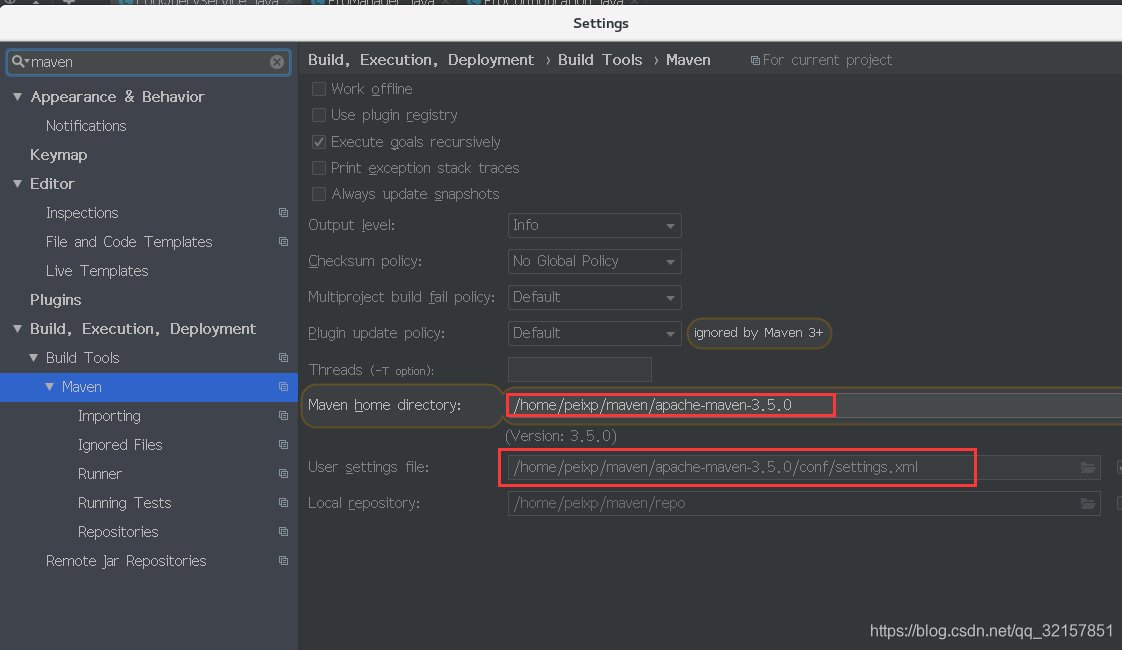Screen dimensions: 1122x650
Task: Clear the maven search field
Action: click(x=277, y=62)
